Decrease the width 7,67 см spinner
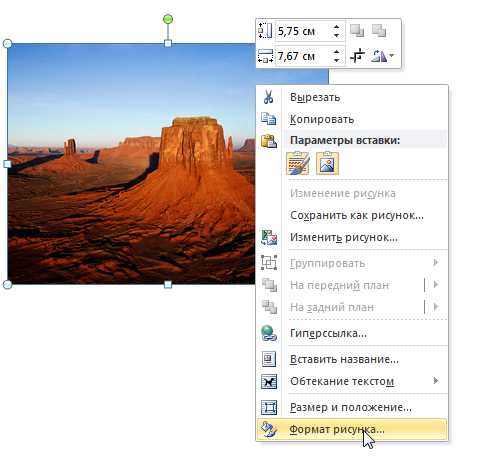The image size is (478, 457). [336, 60]
